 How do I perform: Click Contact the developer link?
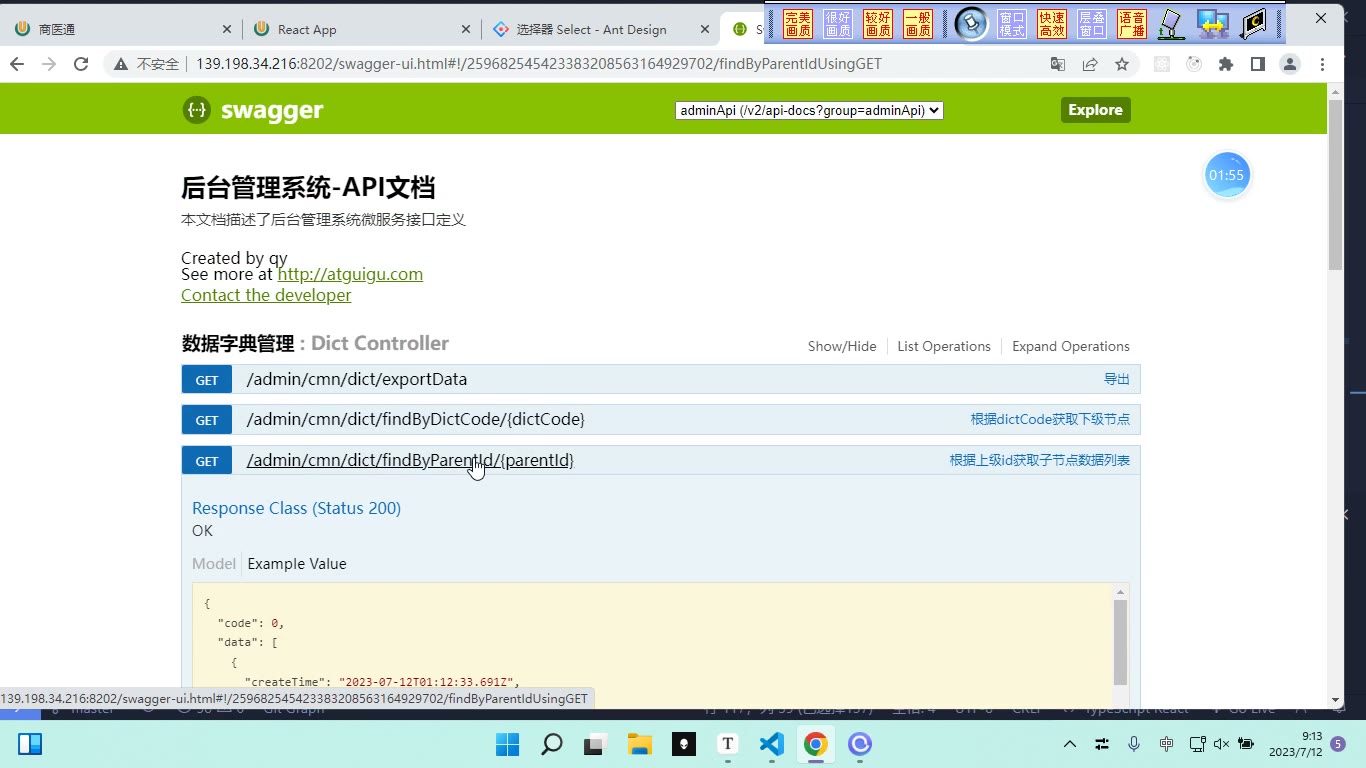(x=266, y=295)
